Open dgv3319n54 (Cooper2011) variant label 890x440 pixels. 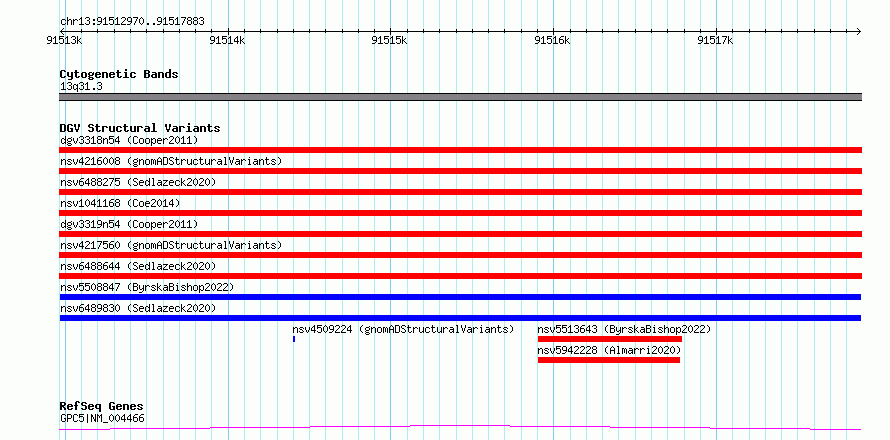click(x=129, y=224)
